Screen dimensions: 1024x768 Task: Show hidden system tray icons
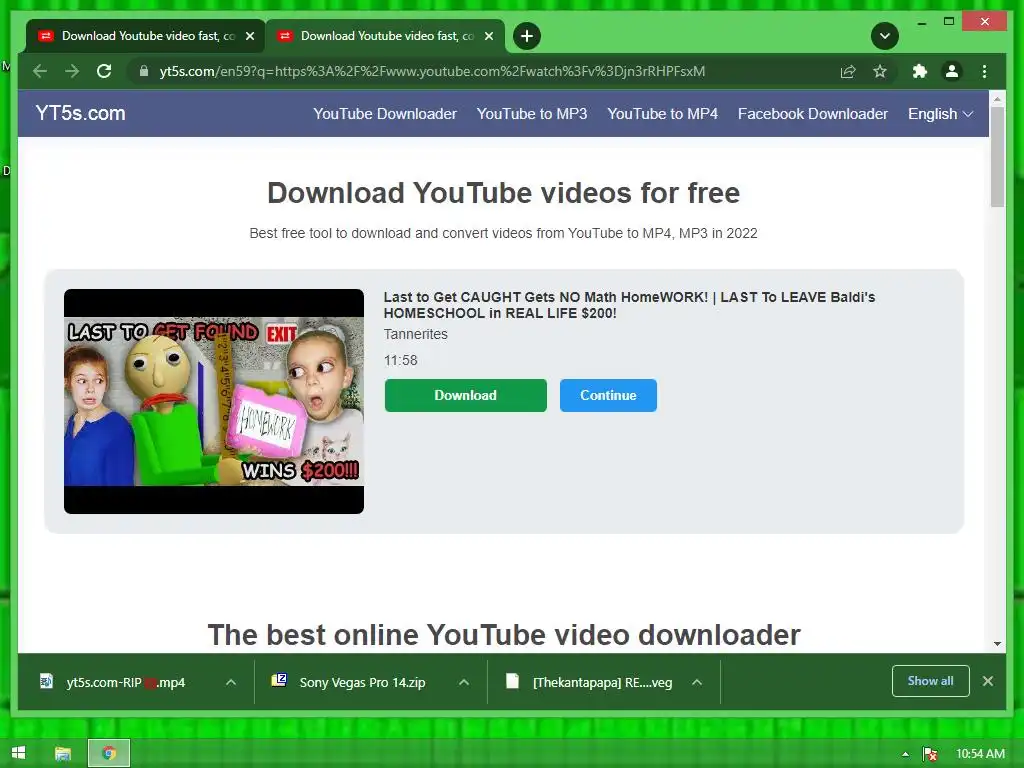[x=905, y=754]
